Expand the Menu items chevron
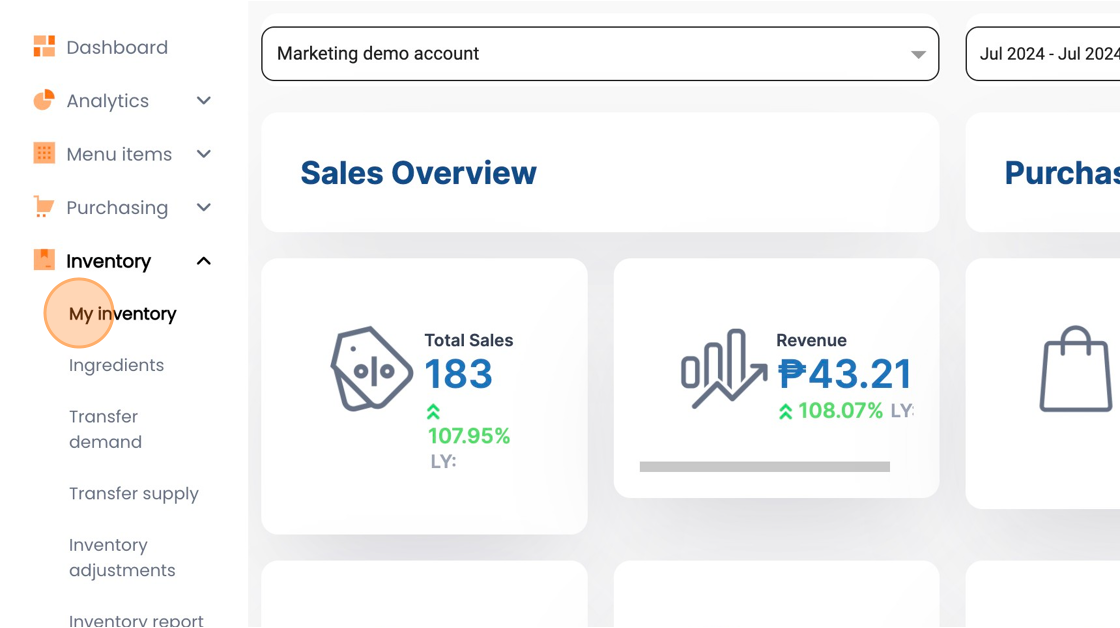Viewport: 1120px width, 628px height. [x=204, y=154]
